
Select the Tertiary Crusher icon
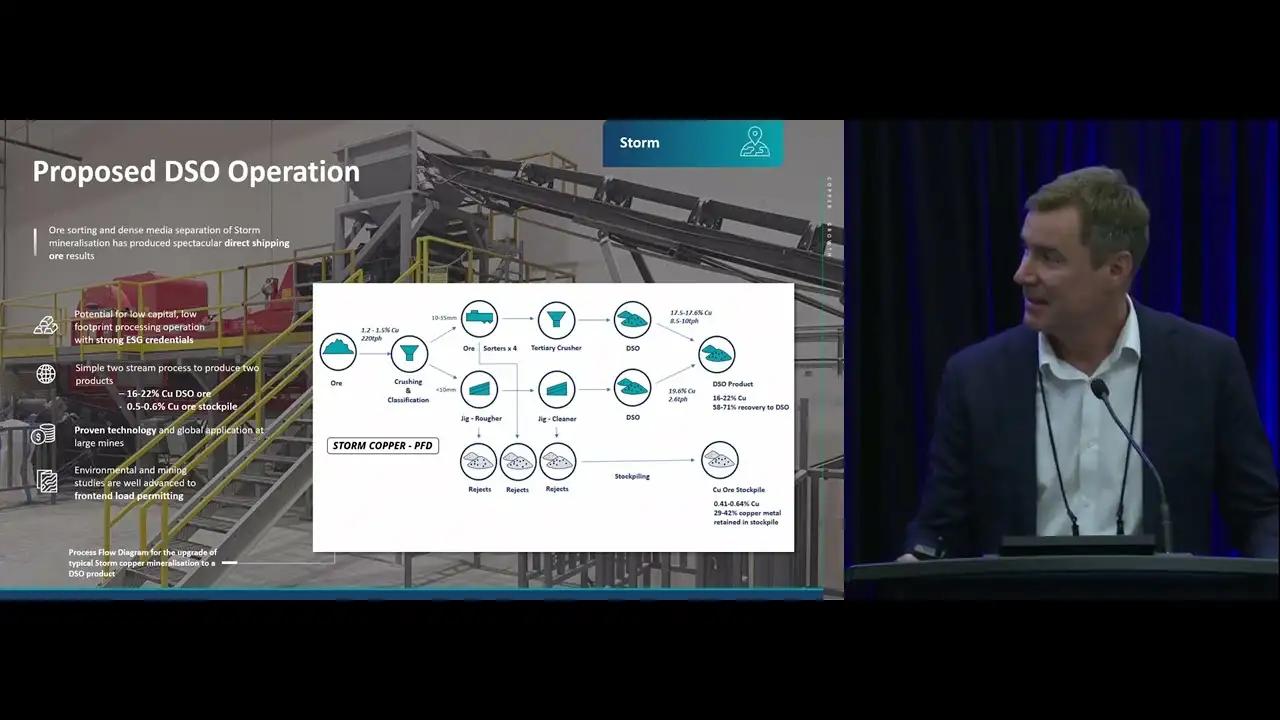tap(556, 319)
